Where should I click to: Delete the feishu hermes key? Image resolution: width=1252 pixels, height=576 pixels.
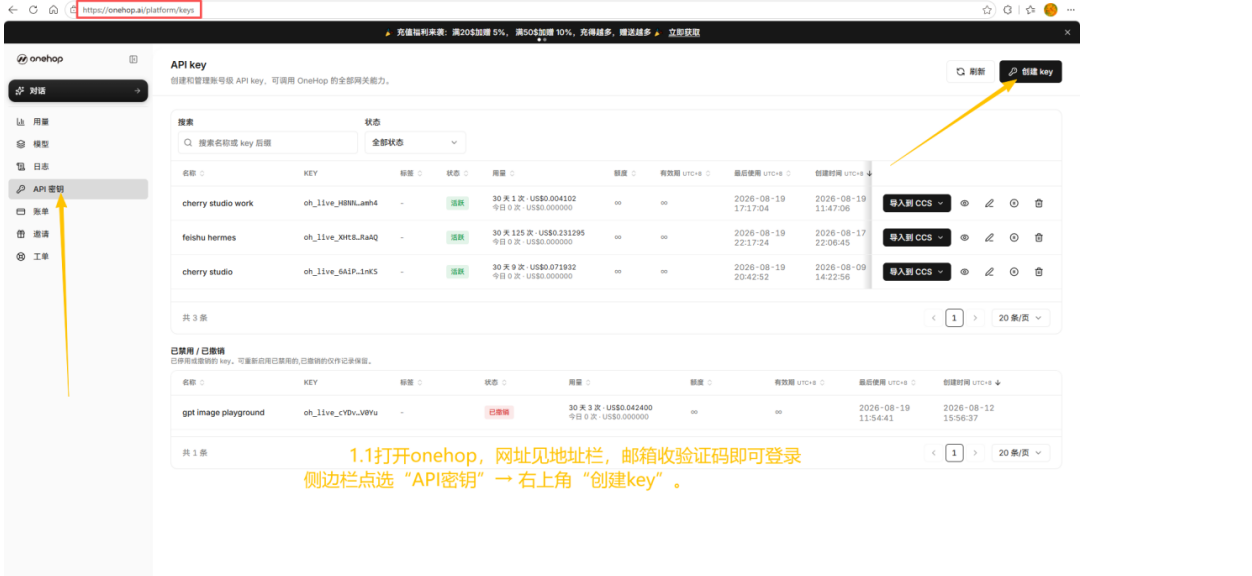[x=1038, y=237]
